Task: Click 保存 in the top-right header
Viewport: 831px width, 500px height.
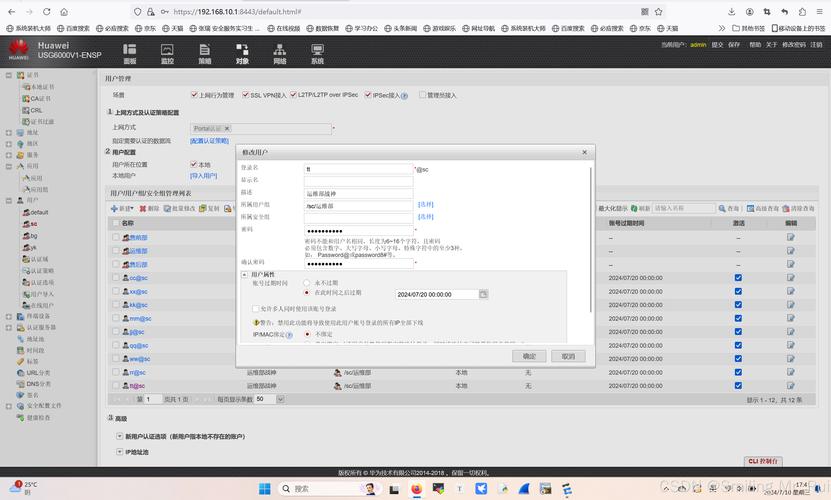Action: (x=734, y=45)
